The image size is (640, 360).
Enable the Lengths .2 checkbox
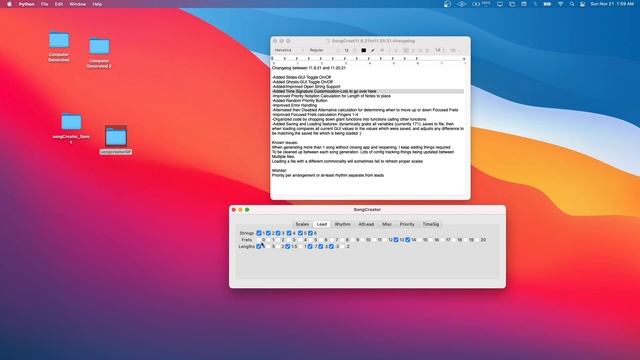342,247
